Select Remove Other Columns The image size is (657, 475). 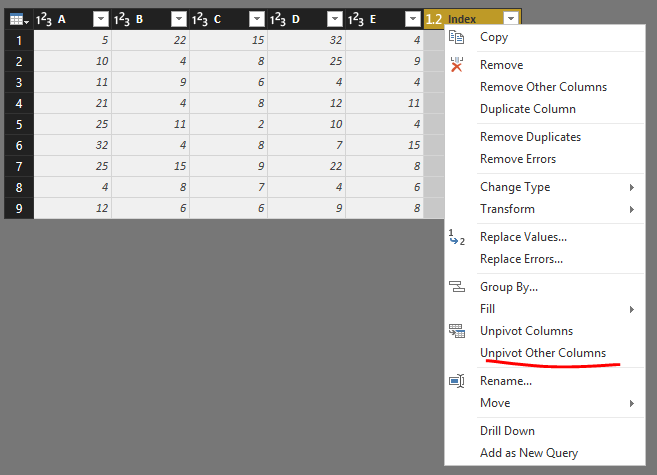click(545, 87)
